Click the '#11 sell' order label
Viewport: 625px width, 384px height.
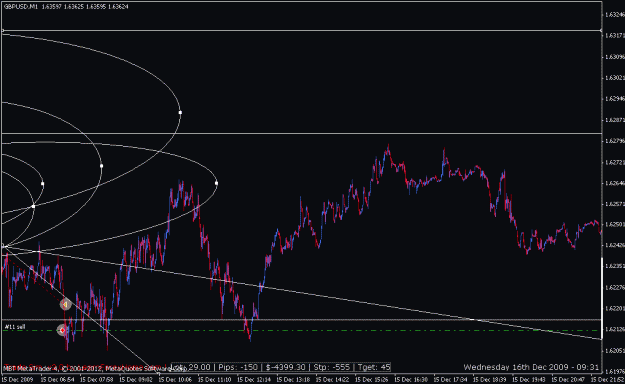point(15,327)
